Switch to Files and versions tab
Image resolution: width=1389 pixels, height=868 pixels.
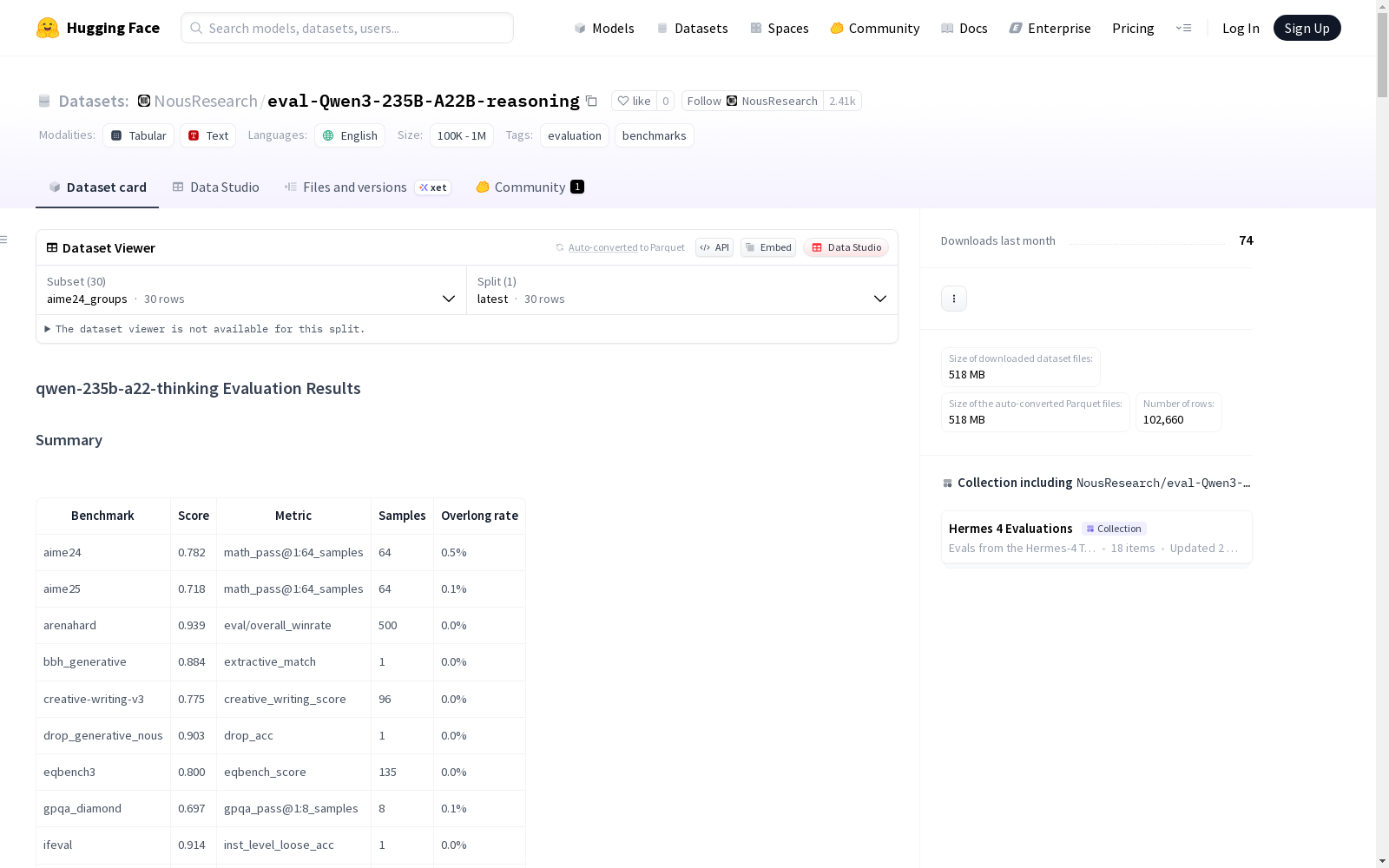367,187
